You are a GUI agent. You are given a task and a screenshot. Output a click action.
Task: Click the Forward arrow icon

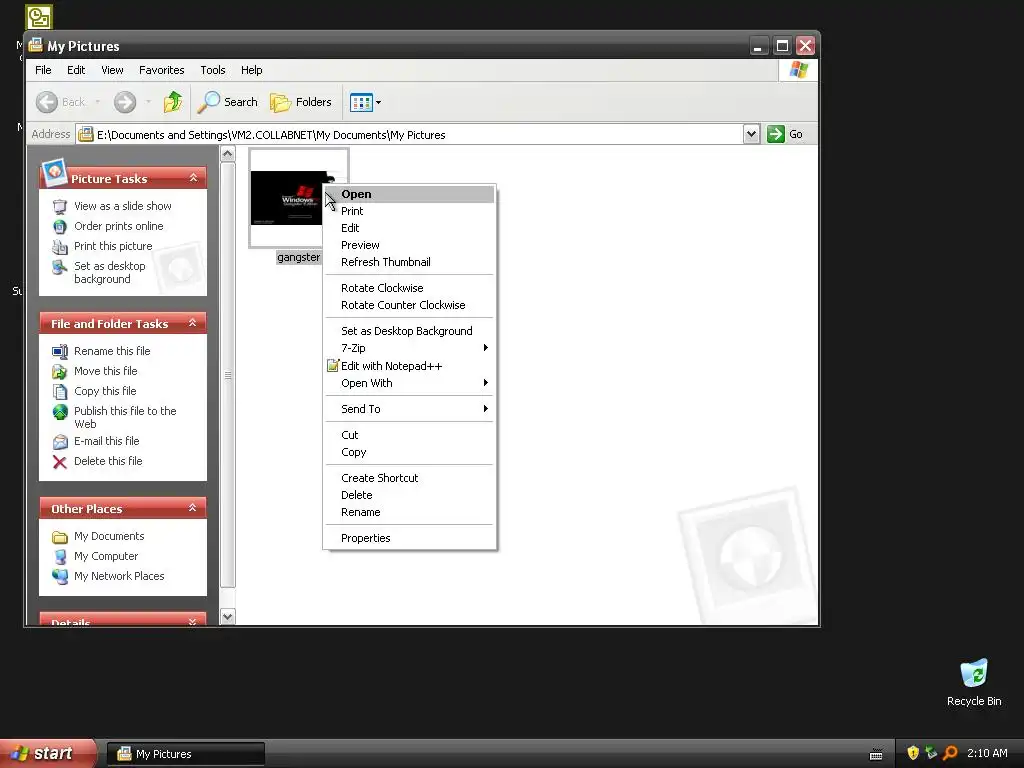pyautogui.click(x=125, y=102)
